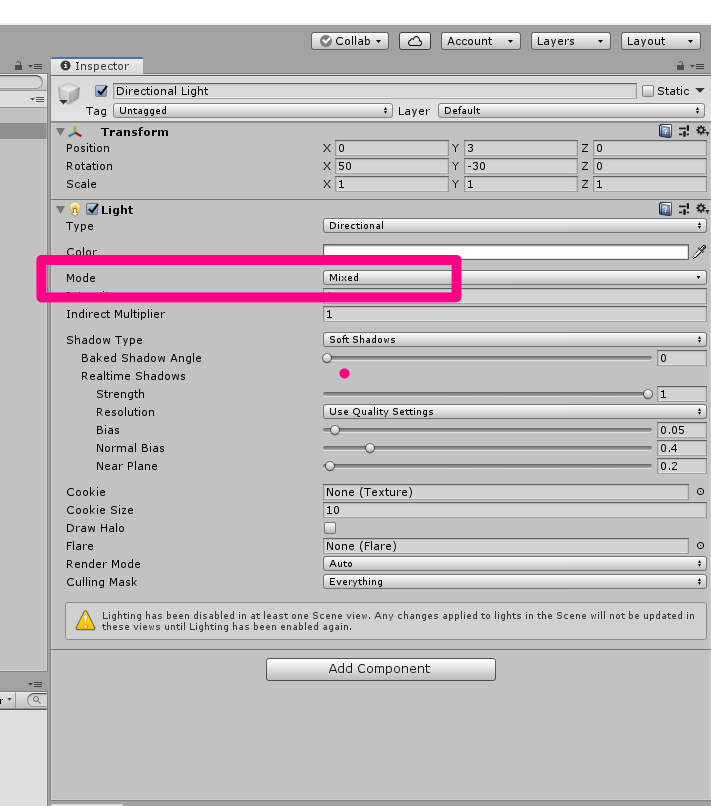Enable the Draw Halo checkbox

coord(330,528)
